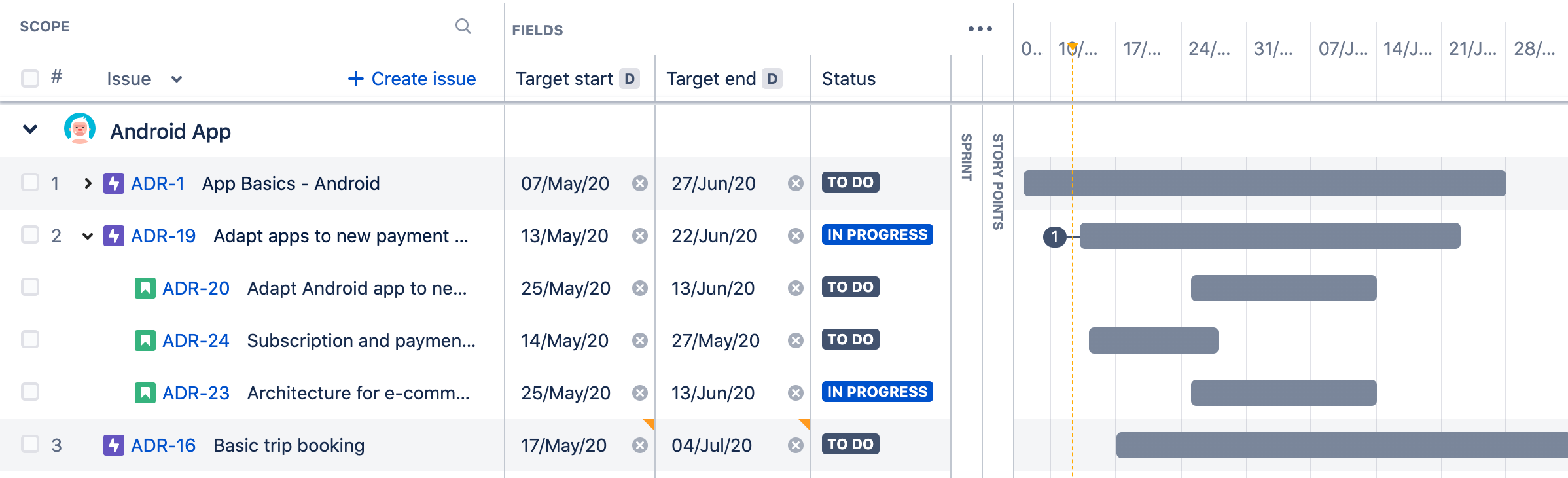Image resolution: width=1568 pixels, height=478 pixels.
Task: Clear target end date 22/Jun/20 for ADR-19
Action: click(x=796, y=236)
